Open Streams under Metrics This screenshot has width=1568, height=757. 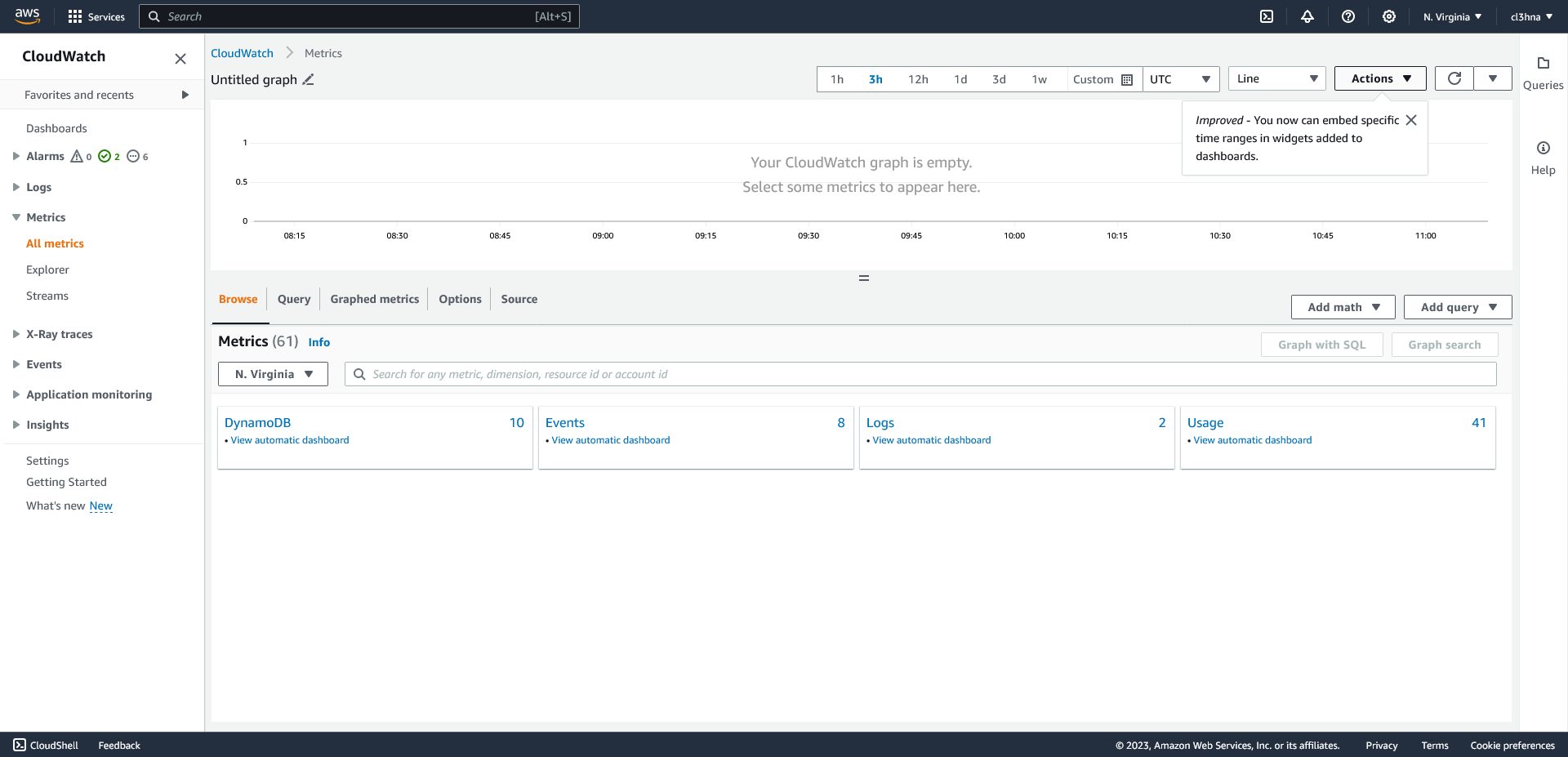(x=47, y=296)
